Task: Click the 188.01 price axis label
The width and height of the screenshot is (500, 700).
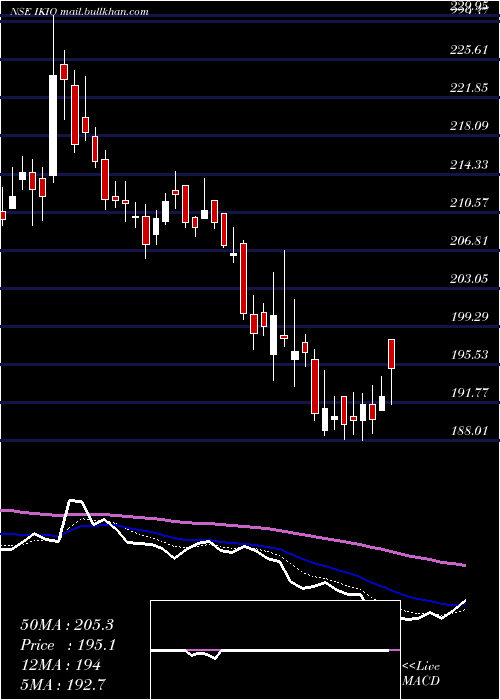Action: click(x=469, y=431)
